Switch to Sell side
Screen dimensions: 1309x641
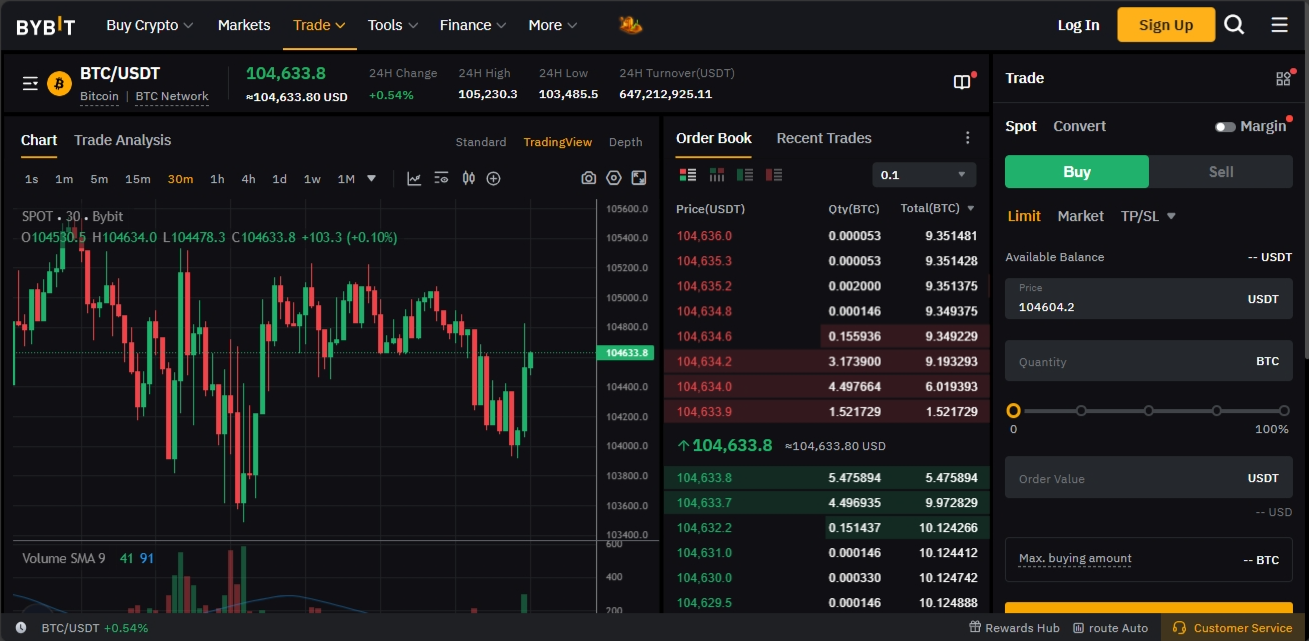(1221, 172)
